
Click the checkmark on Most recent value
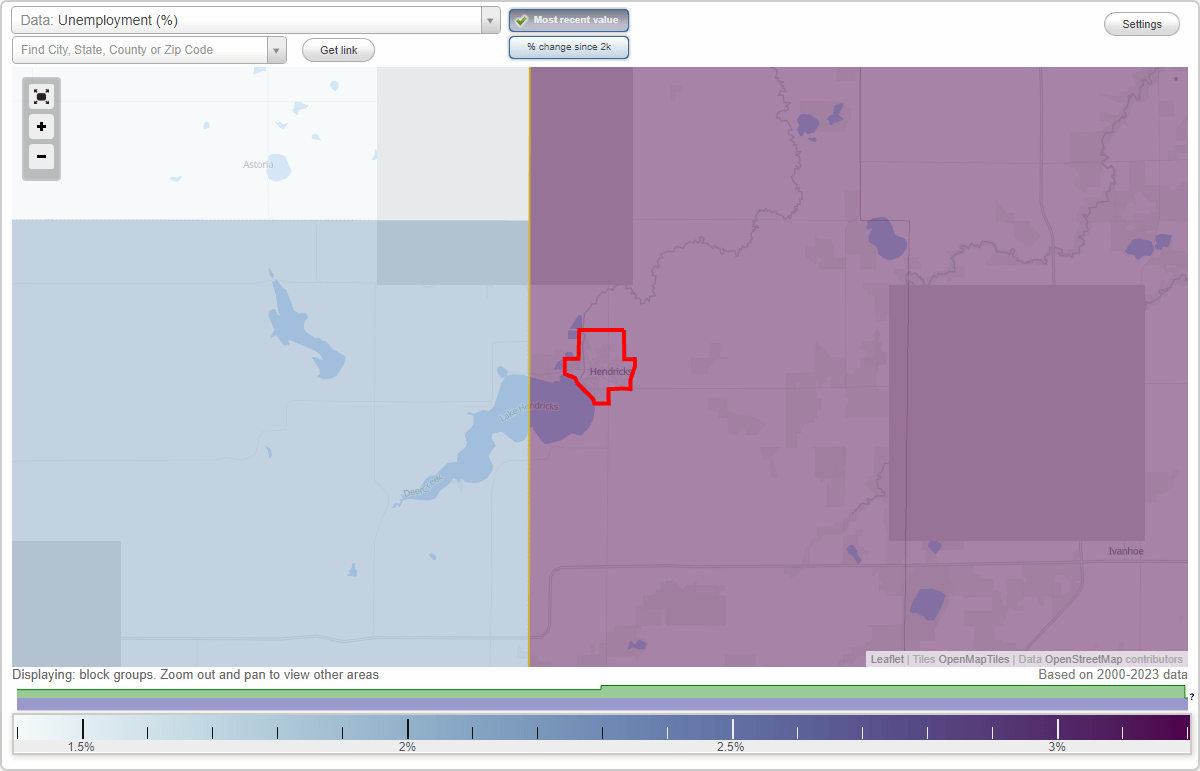click(521, 19)
